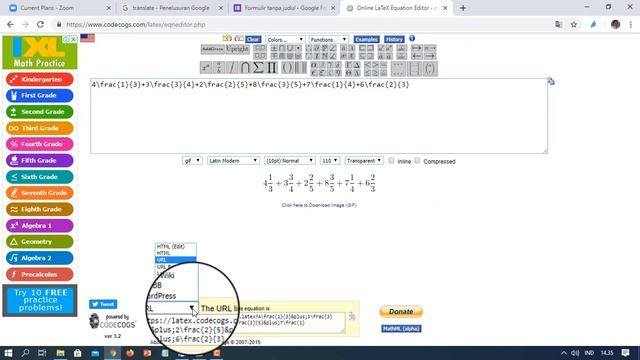Screen dimensions: 640x360
Task: Open the Colors dropdown
Action: pos(285,40)
